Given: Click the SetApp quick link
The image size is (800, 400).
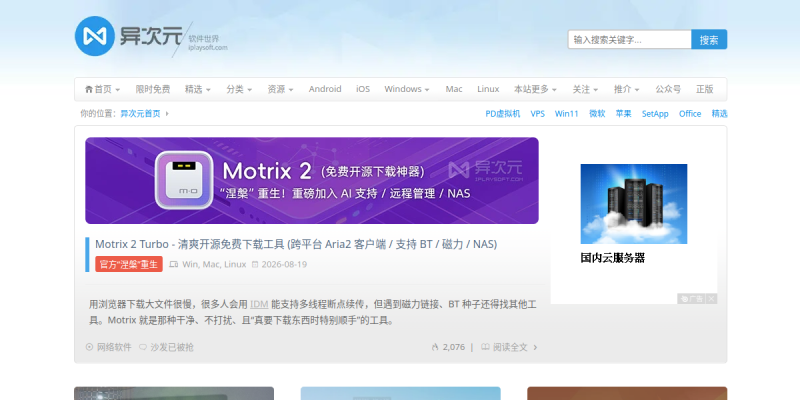Looking at the screenshot, I should pos(655,114).
